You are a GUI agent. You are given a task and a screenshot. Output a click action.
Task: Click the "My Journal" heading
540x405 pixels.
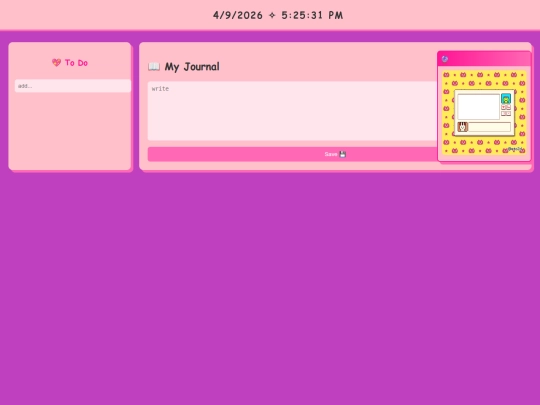(192, 66)
